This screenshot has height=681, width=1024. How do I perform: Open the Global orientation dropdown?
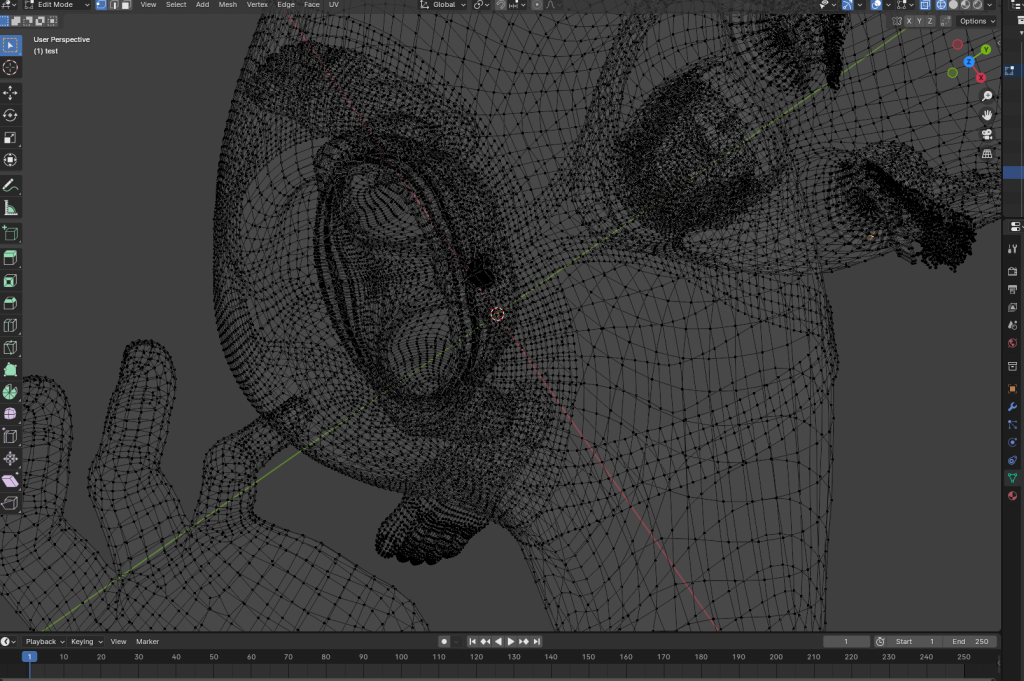coord(443,5)
